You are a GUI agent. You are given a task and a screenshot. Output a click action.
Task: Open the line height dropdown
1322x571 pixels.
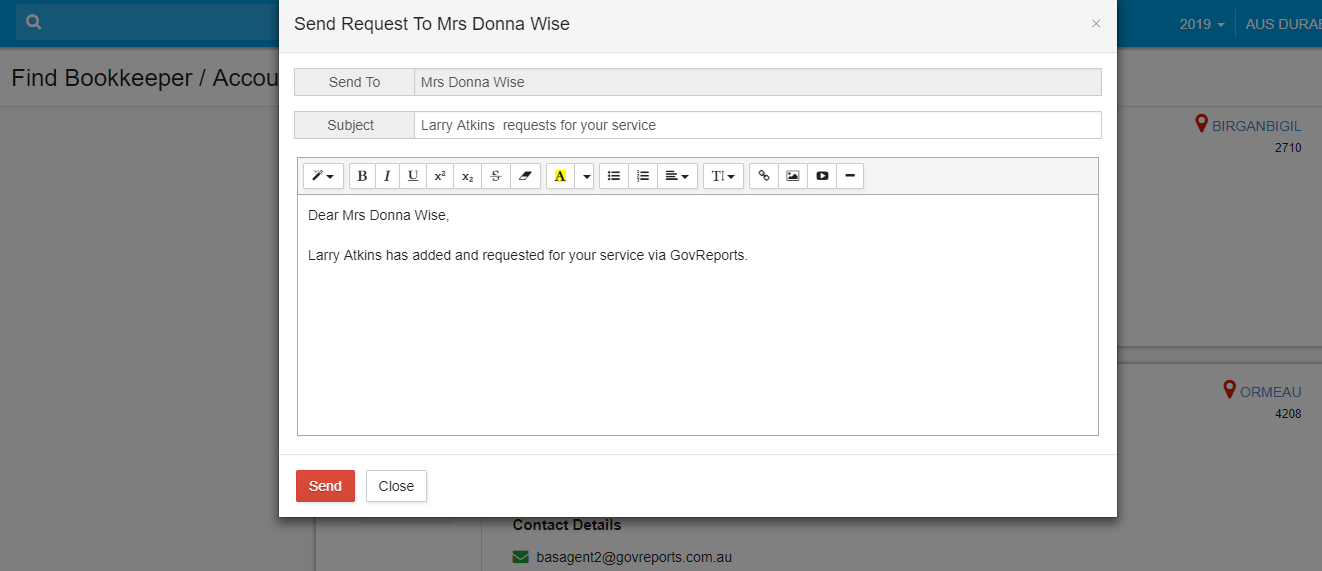coord(723,176)
